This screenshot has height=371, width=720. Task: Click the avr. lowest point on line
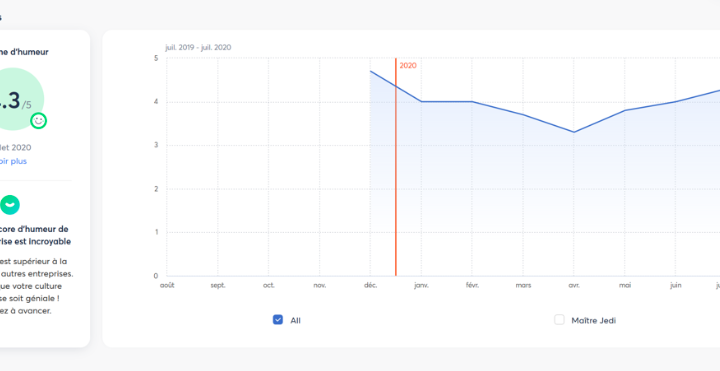[x=574, y=132]
